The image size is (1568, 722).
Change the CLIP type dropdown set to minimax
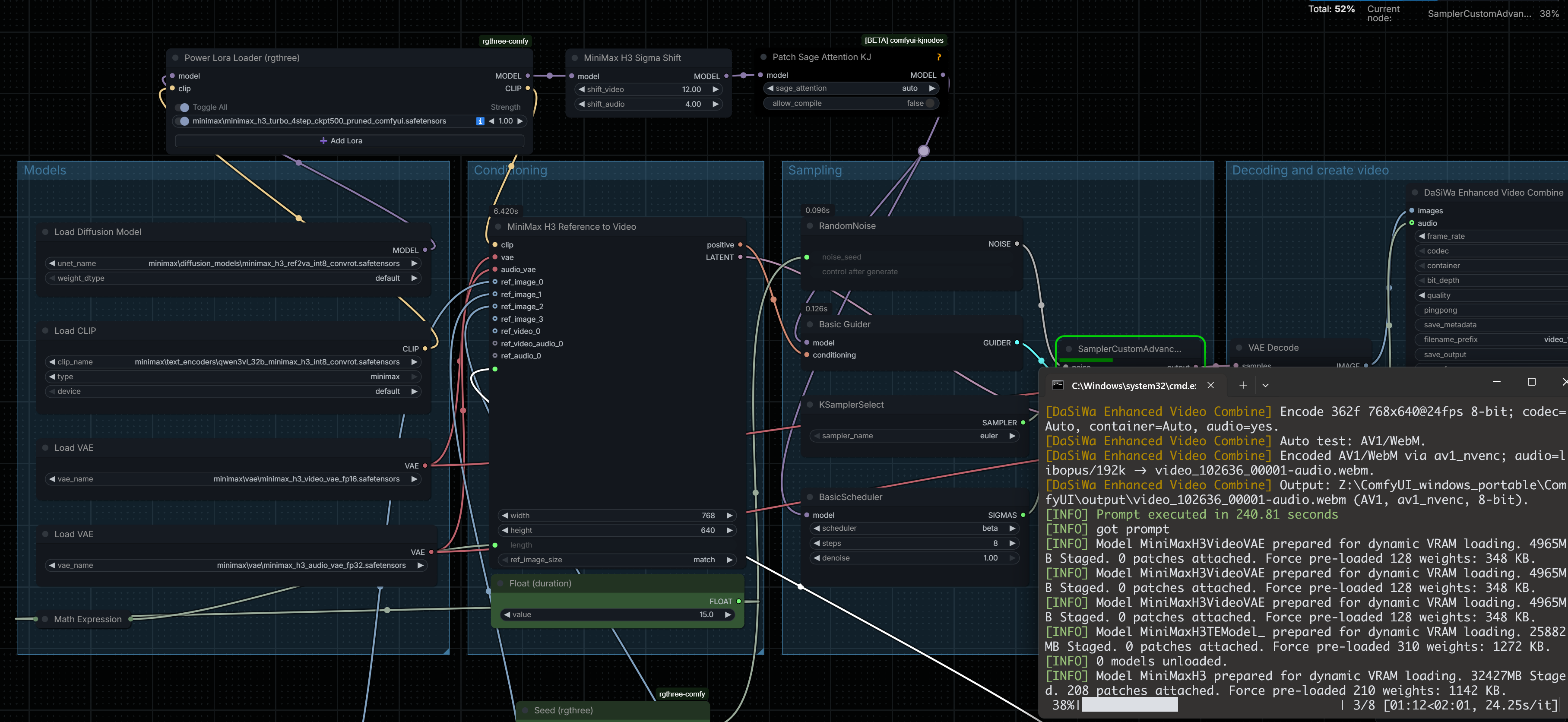233,377
